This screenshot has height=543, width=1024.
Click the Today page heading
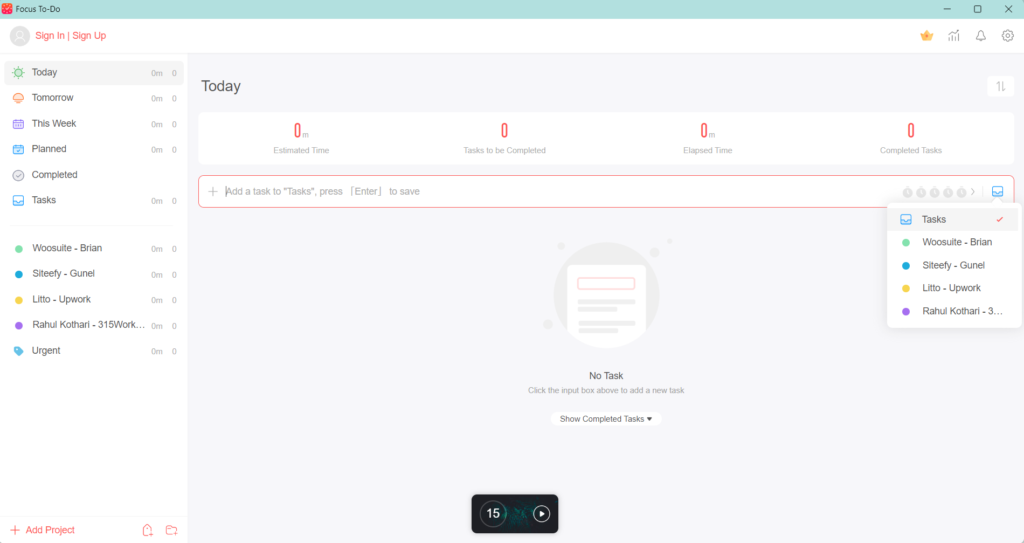pos(221,86)
